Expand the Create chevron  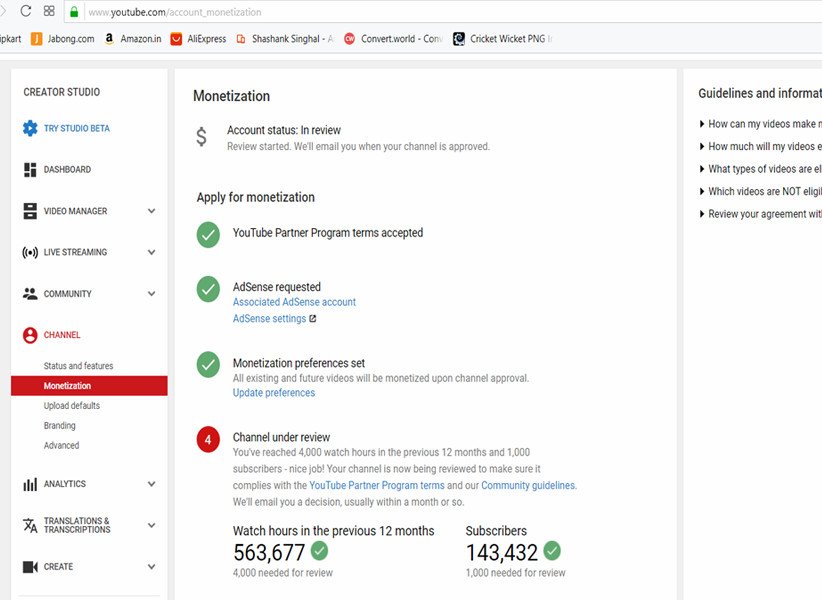(x=152, y=566)
